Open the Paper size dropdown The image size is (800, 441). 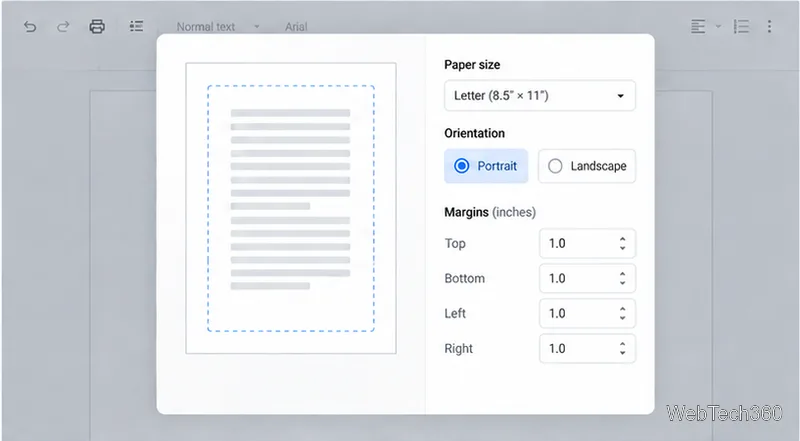coord(540,95)
